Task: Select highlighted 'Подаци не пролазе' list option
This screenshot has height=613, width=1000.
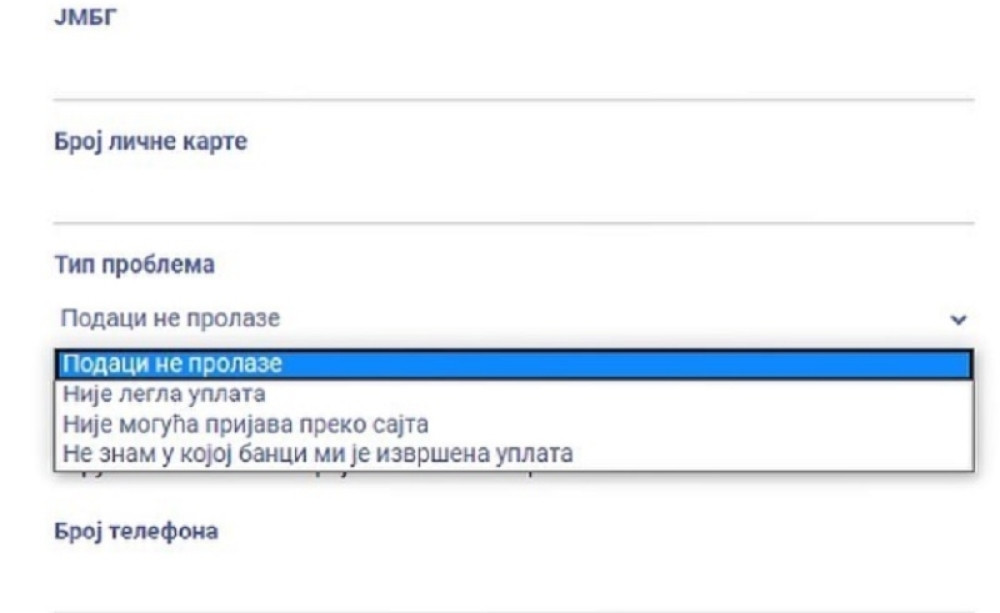Action: tap(172, 364)
